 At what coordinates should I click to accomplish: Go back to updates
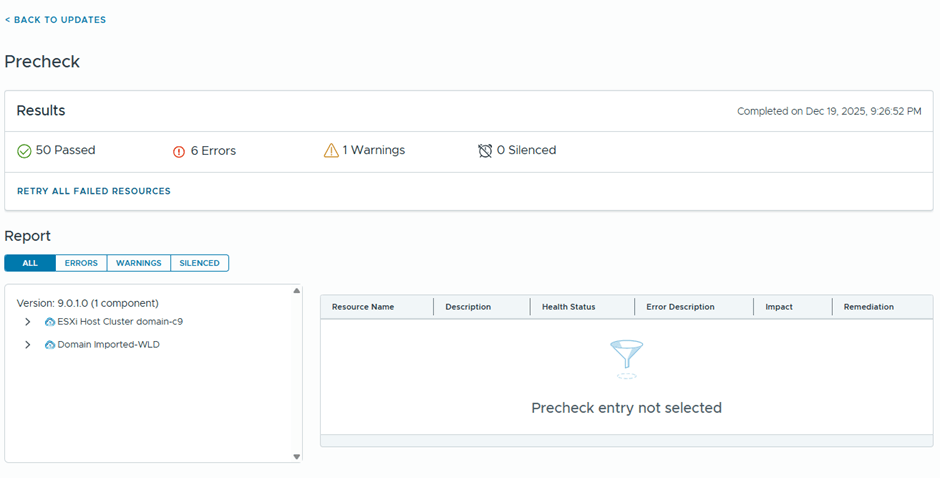(55, 20)
